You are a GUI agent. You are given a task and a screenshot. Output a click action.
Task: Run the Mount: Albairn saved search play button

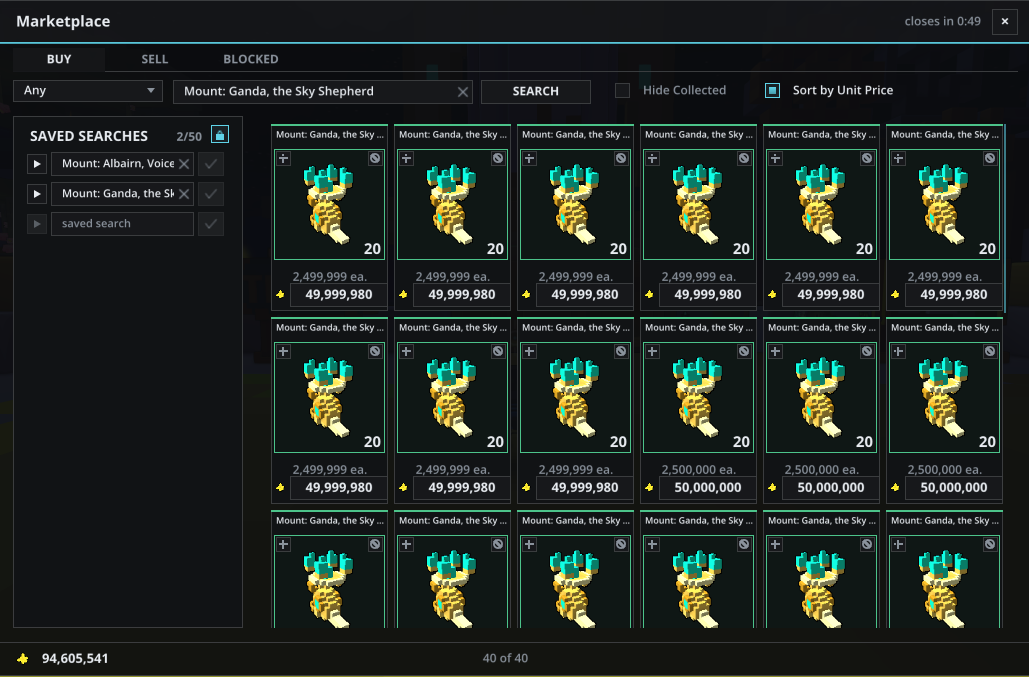point(37,164)
